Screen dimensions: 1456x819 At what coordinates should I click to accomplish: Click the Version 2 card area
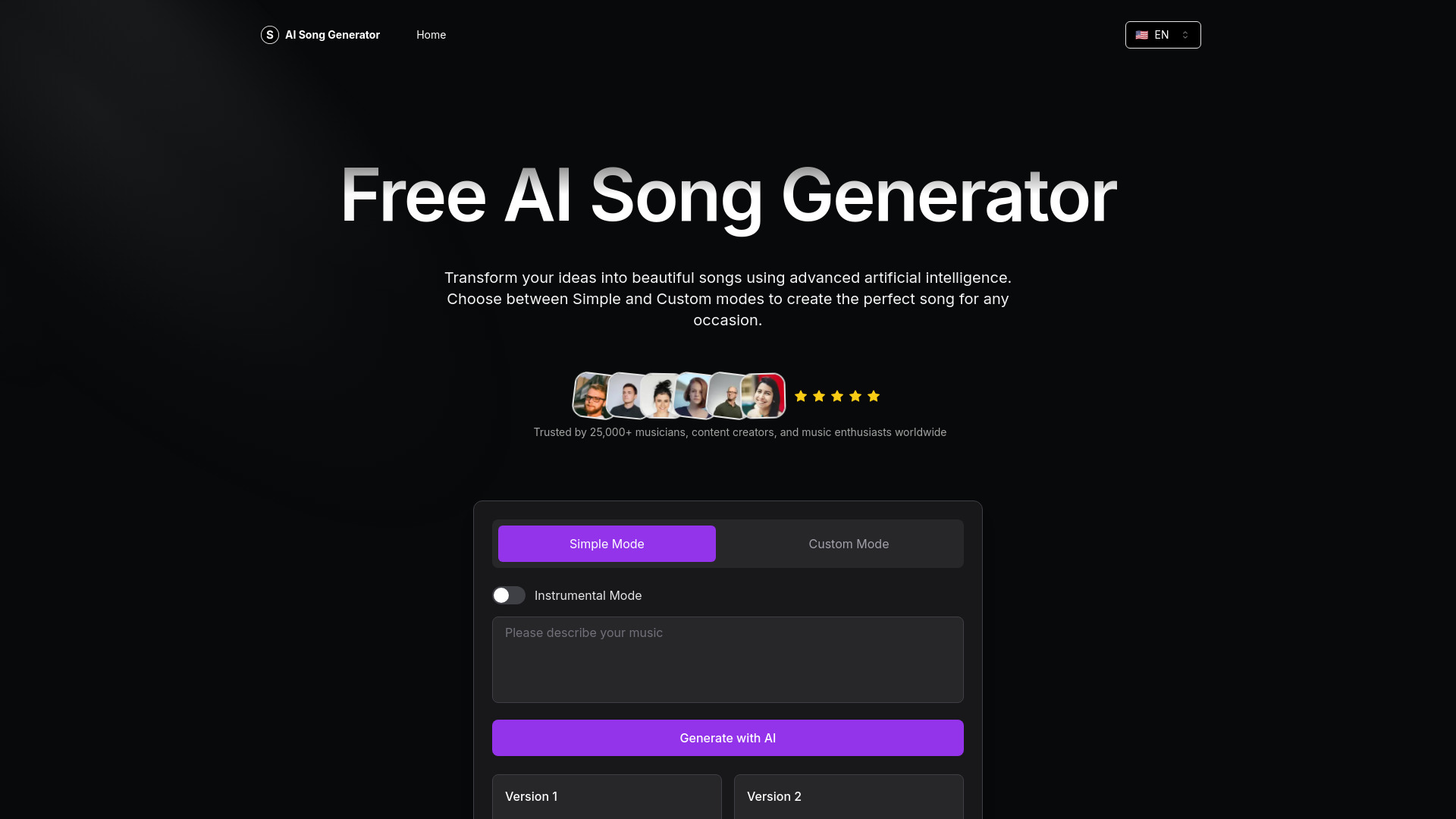849,796
